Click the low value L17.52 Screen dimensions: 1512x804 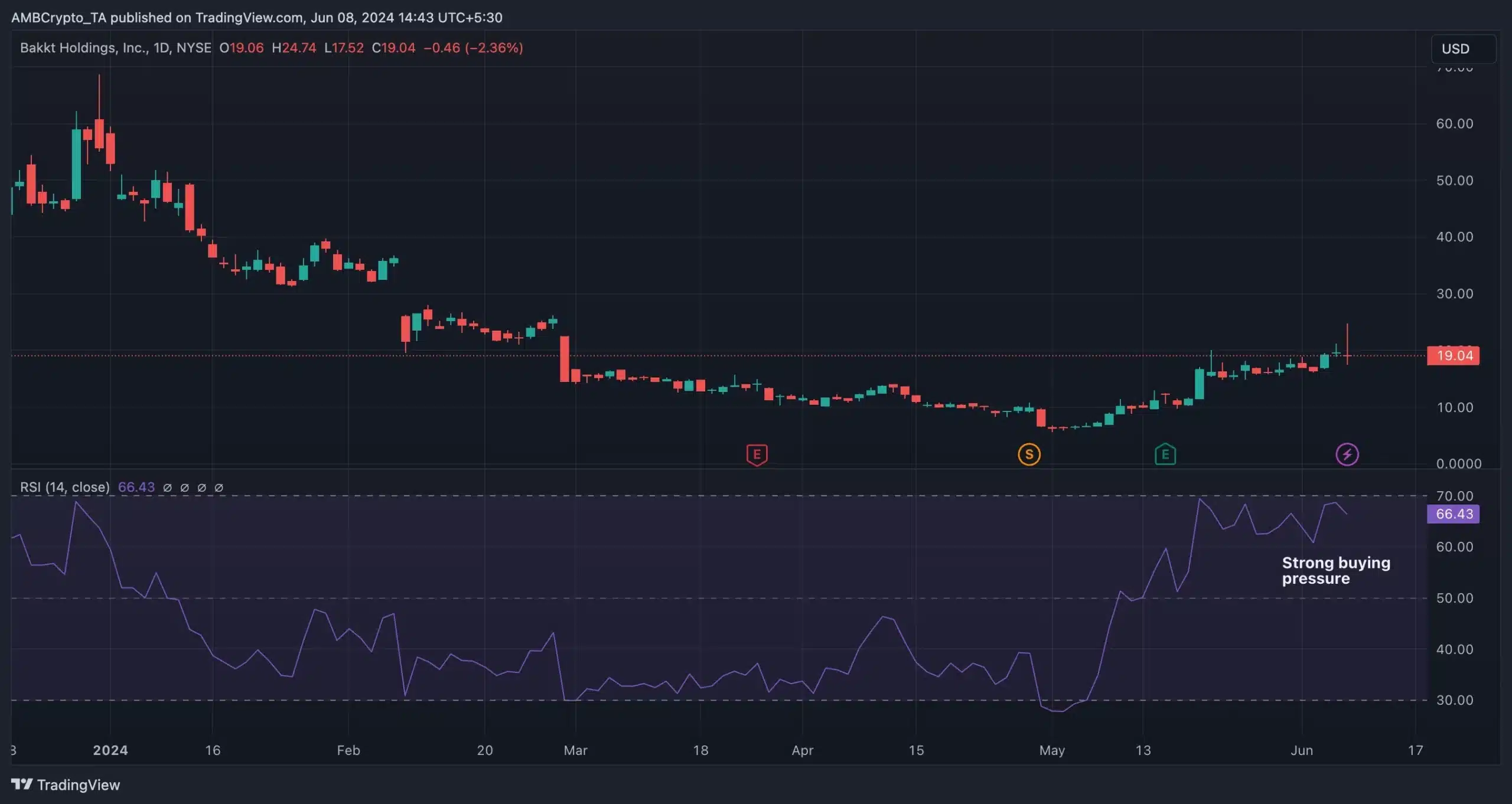344,48
